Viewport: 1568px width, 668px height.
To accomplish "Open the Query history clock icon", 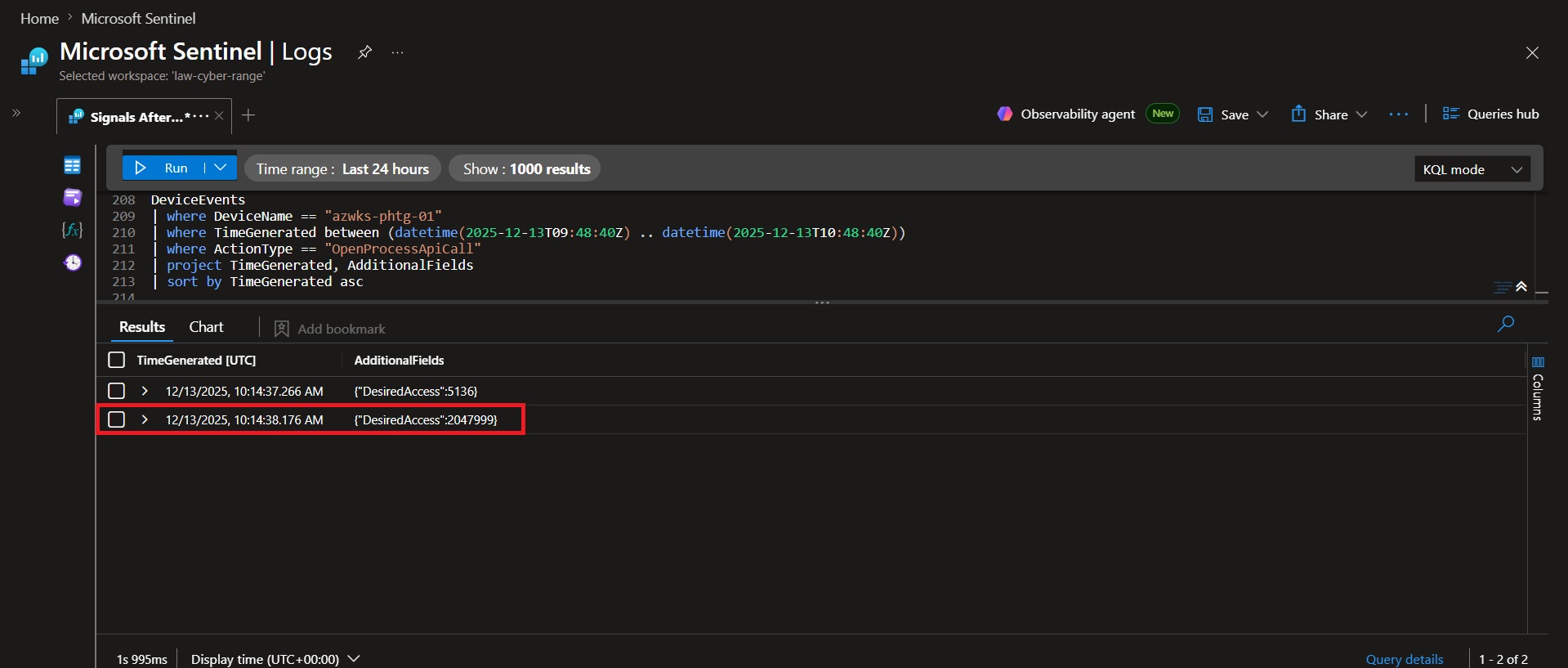I will (x=73, y=262).
